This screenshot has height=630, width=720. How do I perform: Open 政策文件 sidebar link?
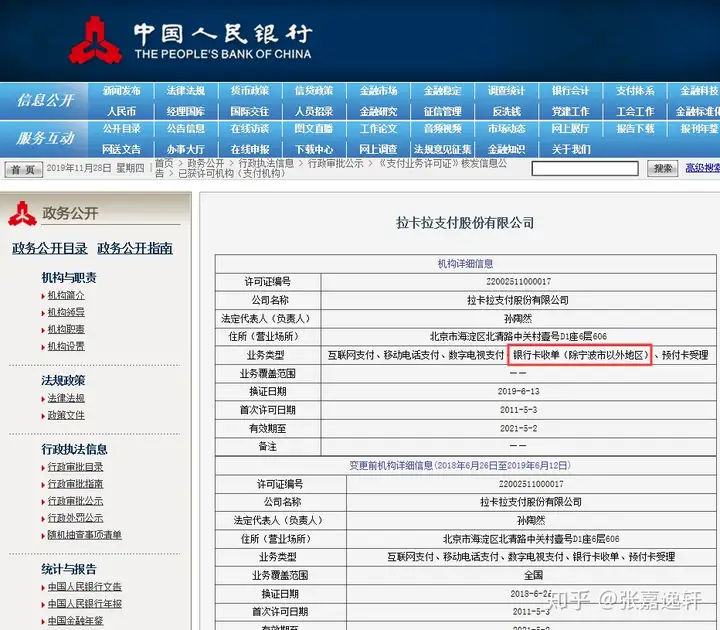66,415
